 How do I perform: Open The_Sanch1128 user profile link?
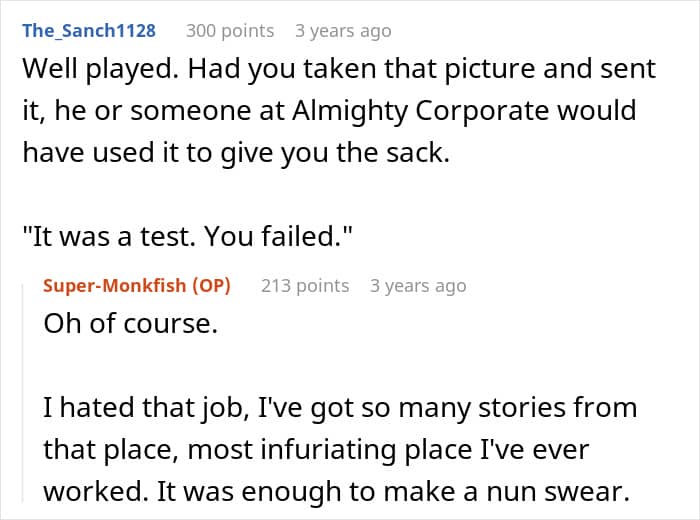89,31
